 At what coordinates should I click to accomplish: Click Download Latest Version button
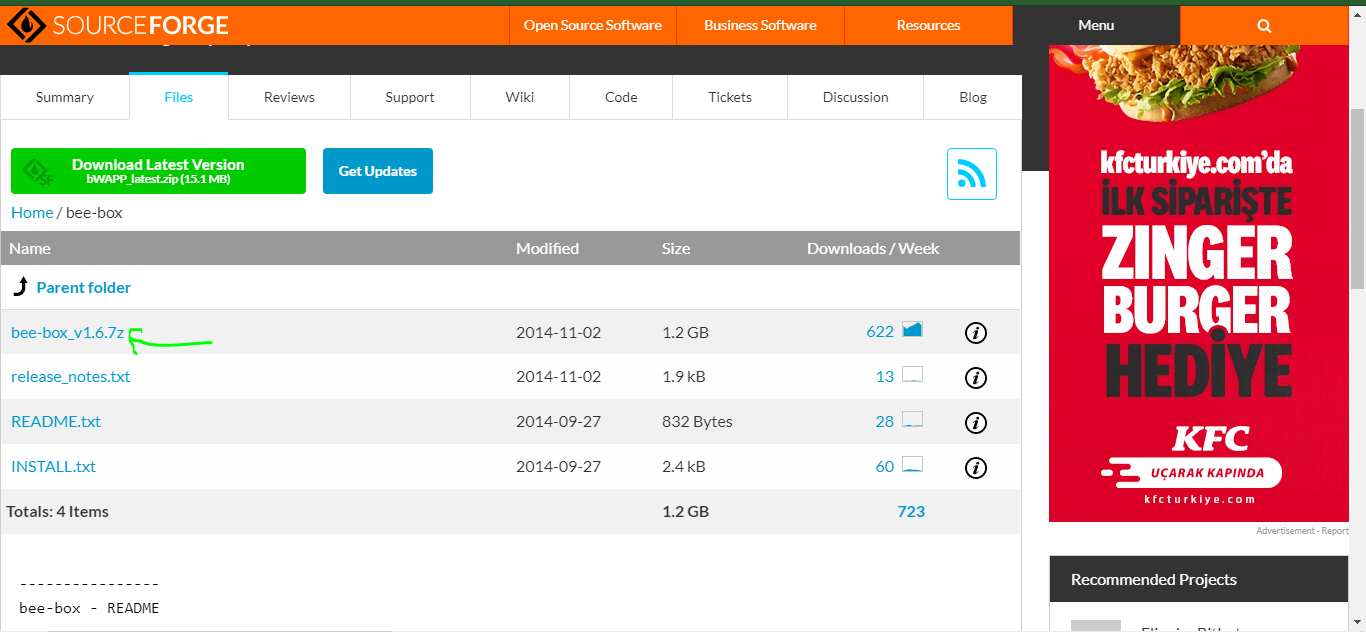point(158,171)
